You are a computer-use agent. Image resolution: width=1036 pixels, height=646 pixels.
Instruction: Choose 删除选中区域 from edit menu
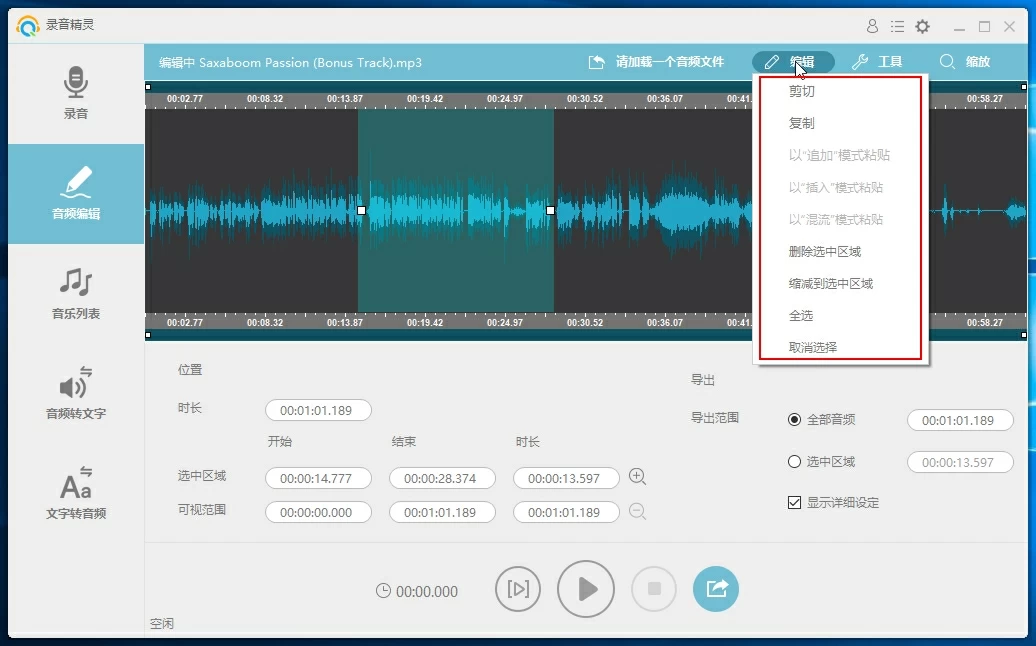click(x=825, y=251)
